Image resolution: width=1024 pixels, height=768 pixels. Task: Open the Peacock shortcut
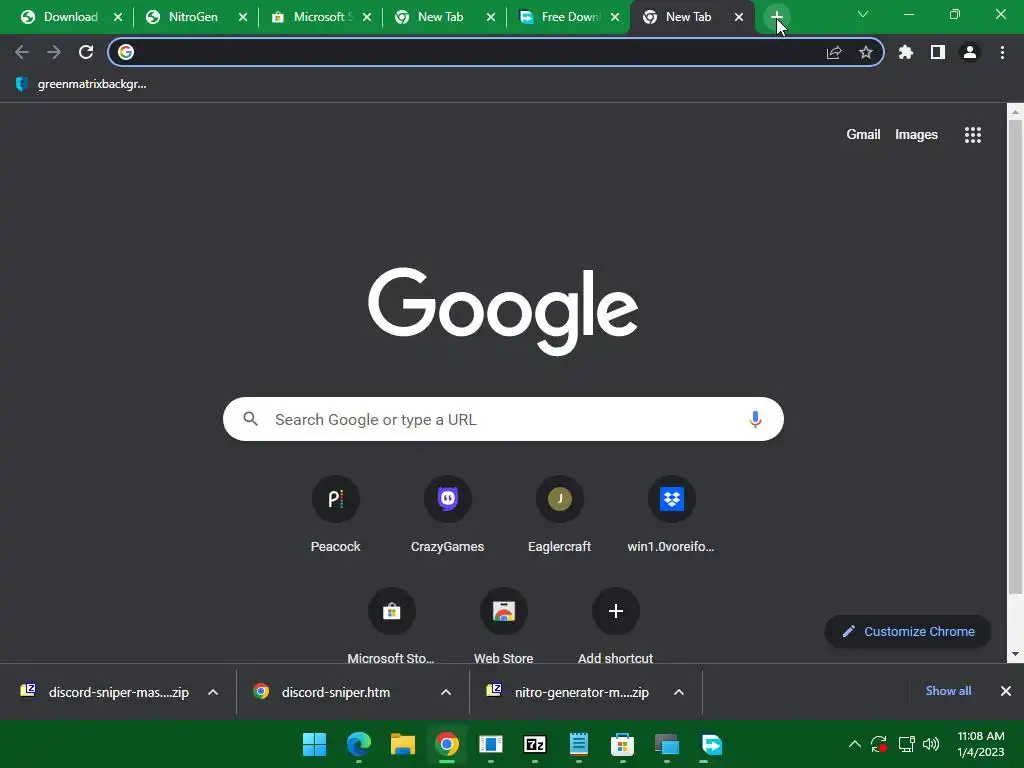coord(336,515)
